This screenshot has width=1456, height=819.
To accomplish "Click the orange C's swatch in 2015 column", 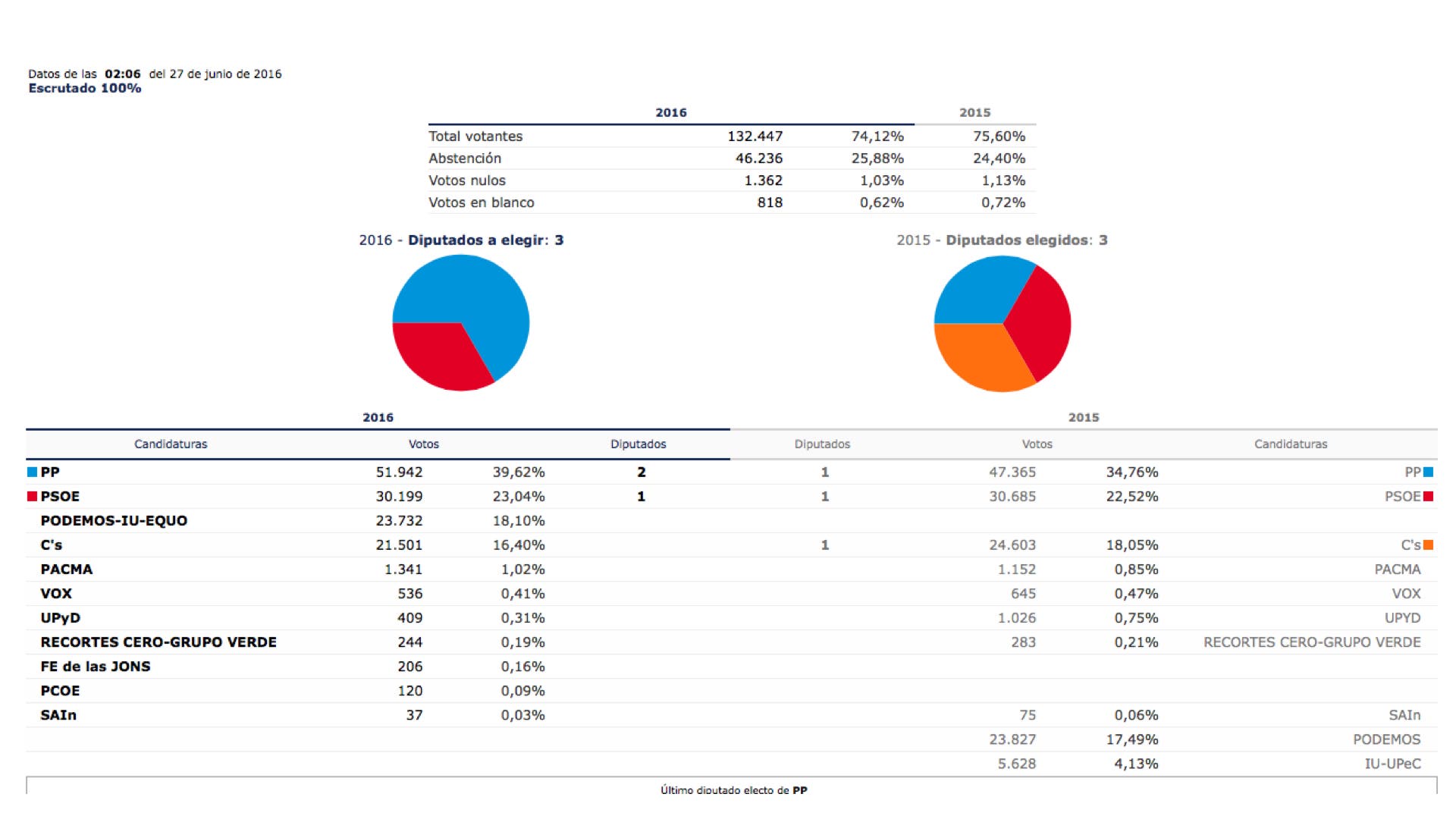I will click(x=1428, y=544).
